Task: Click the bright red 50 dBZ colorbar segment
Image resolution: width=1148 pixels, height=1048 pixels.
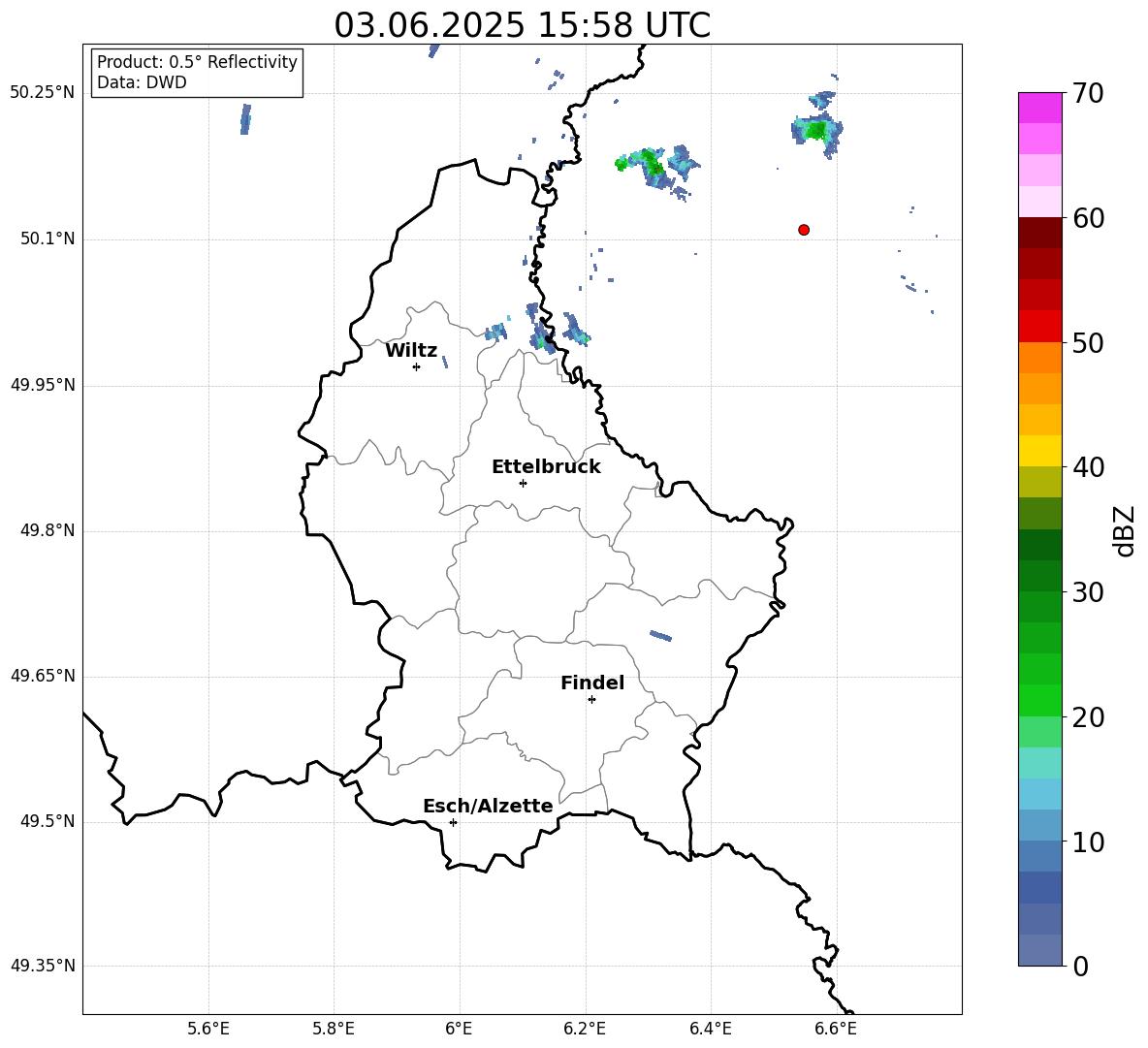Action: 1040,327
